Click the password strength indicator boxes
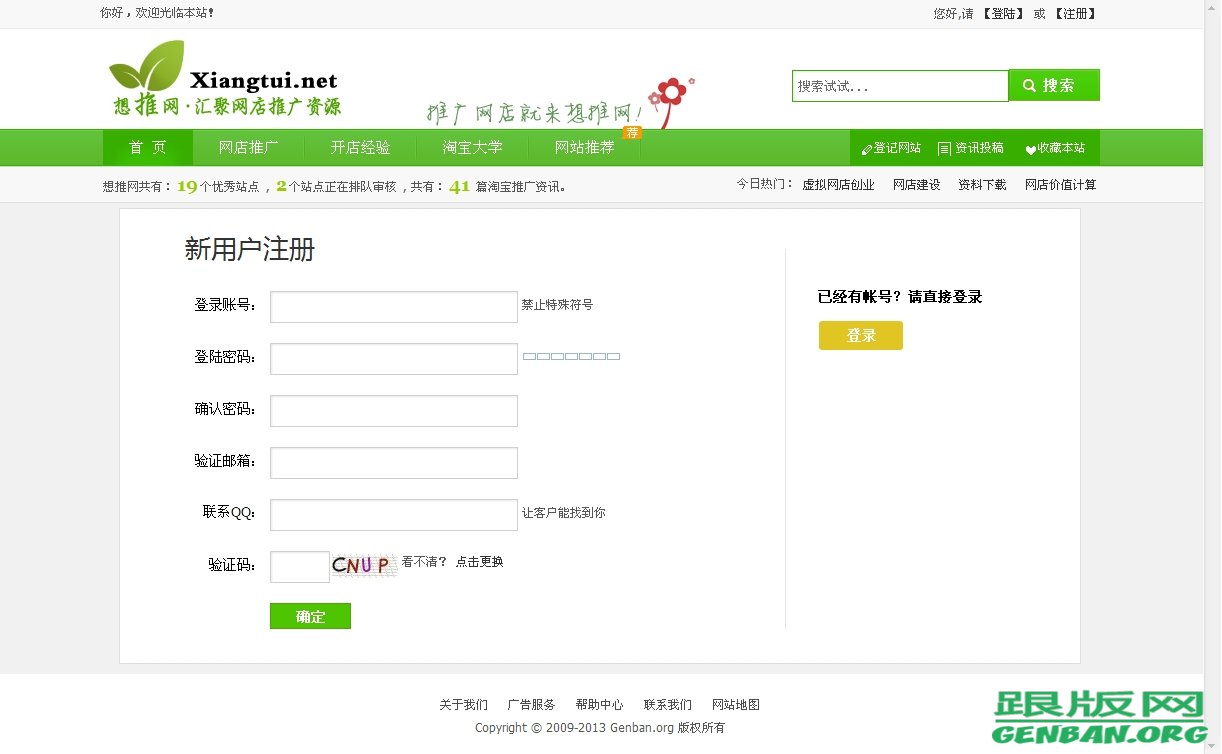Image resolution: width=1222 pixels, height=754 pixels. point(571,356)
